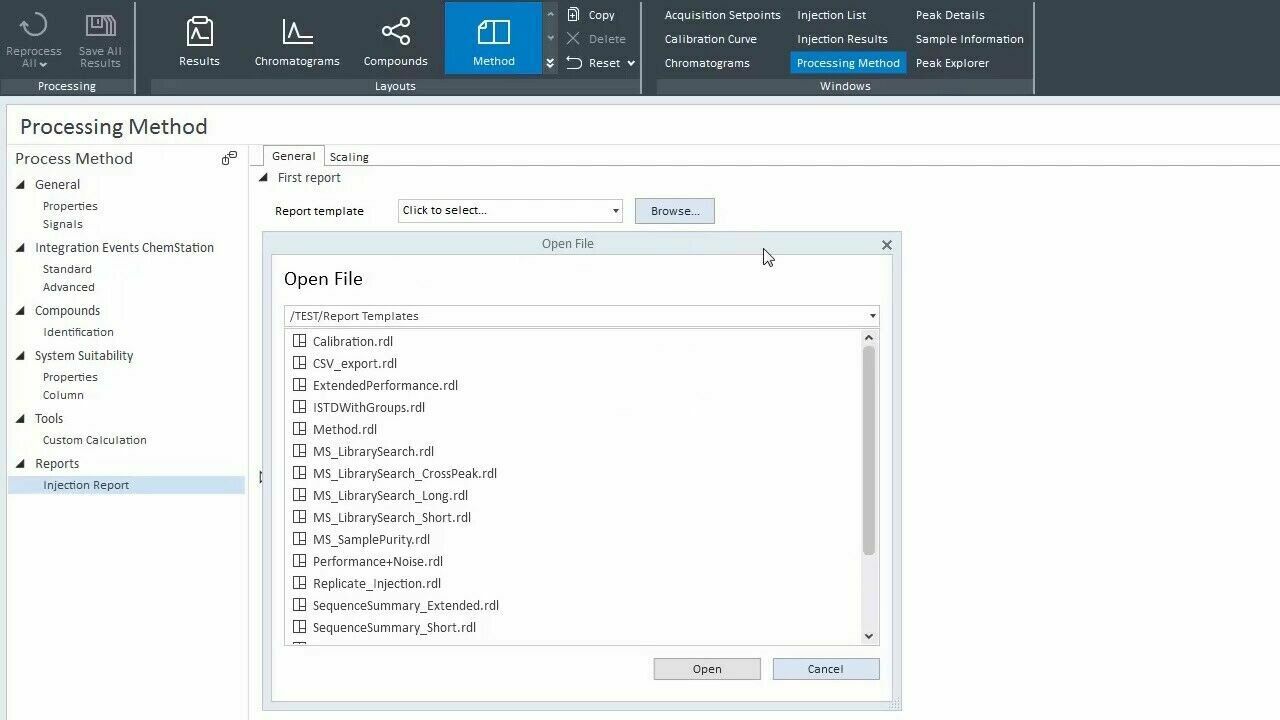Click the Open button
Screen dimensions: 1280x720
[x=706, y=669]
